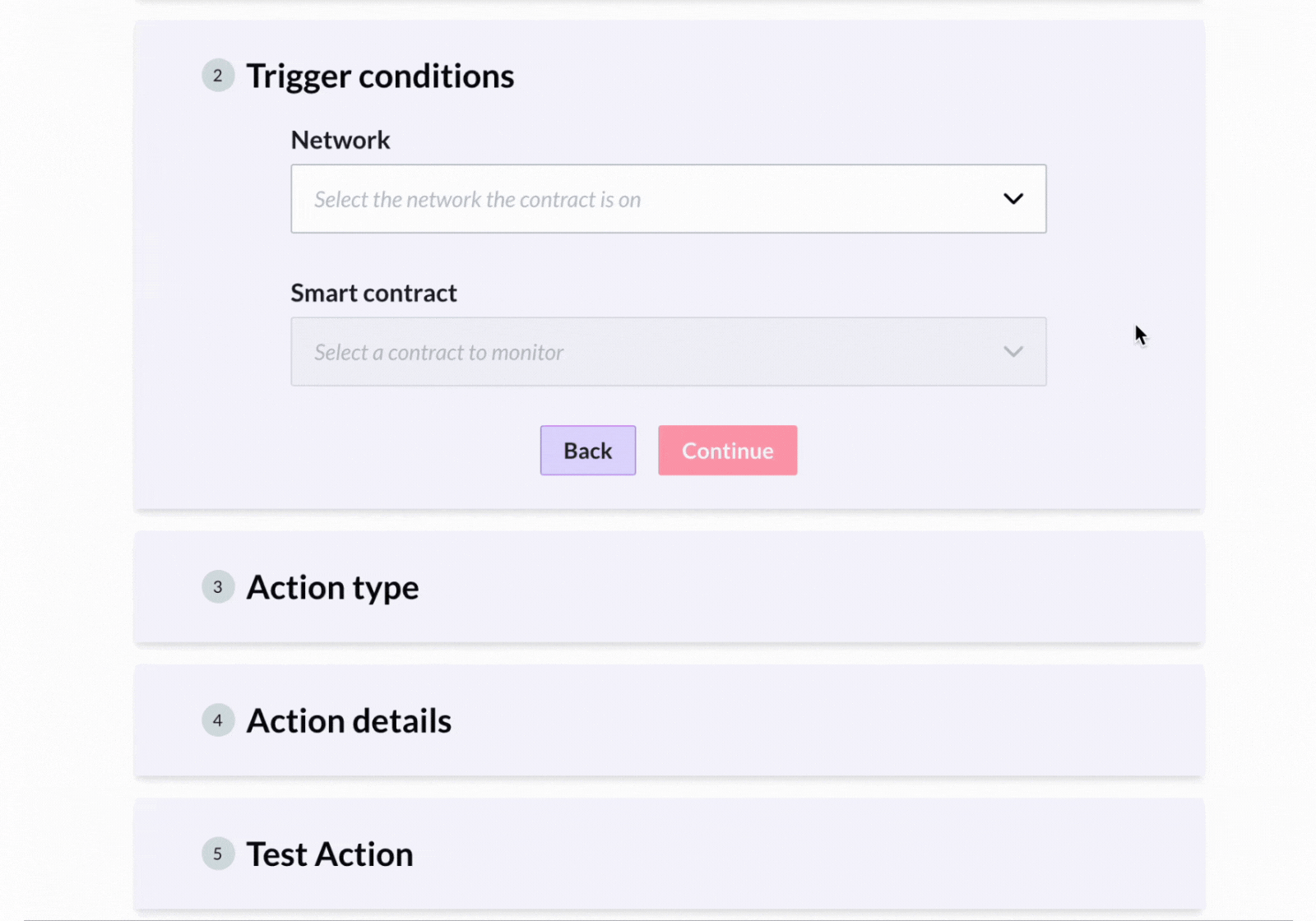Click the Network field label
This screenshot has width=1316, height=921.
pyautogui.click(x=340, y=139)
